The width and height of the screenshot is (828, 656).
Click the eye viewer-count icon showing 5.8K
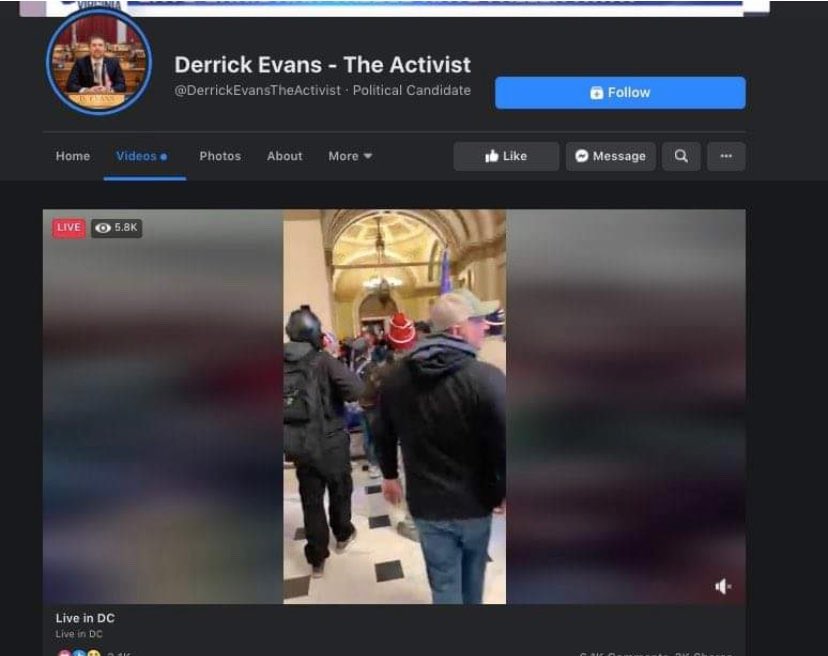(103, 227)
